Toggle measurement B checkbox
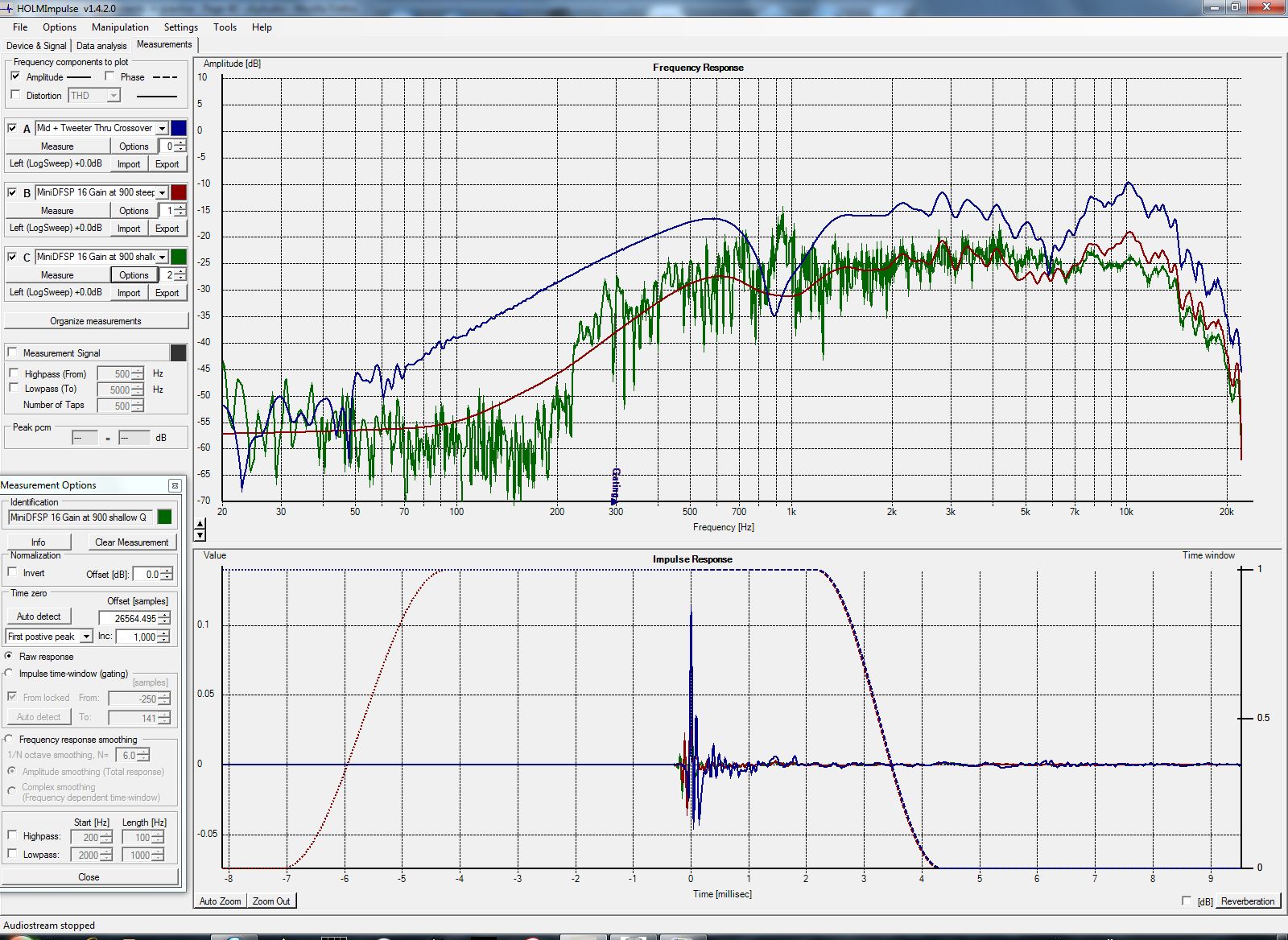This screenshot has height=940, width=1288. [x=12, y=192]
